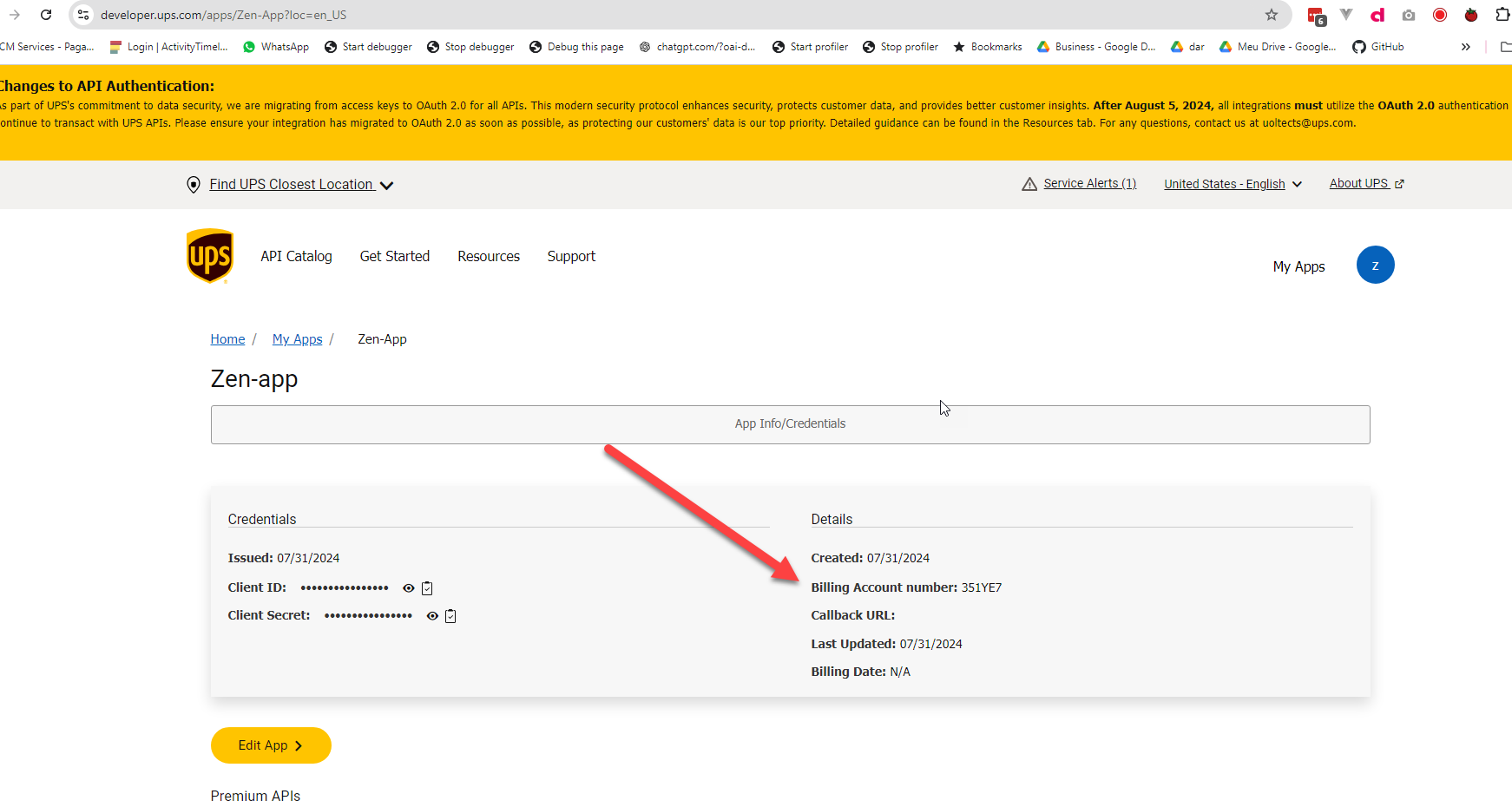Viewport: 1512px width, 807px height.
Task: Click the Stop debugger bookmarklet
Action: tap(470, 47)
